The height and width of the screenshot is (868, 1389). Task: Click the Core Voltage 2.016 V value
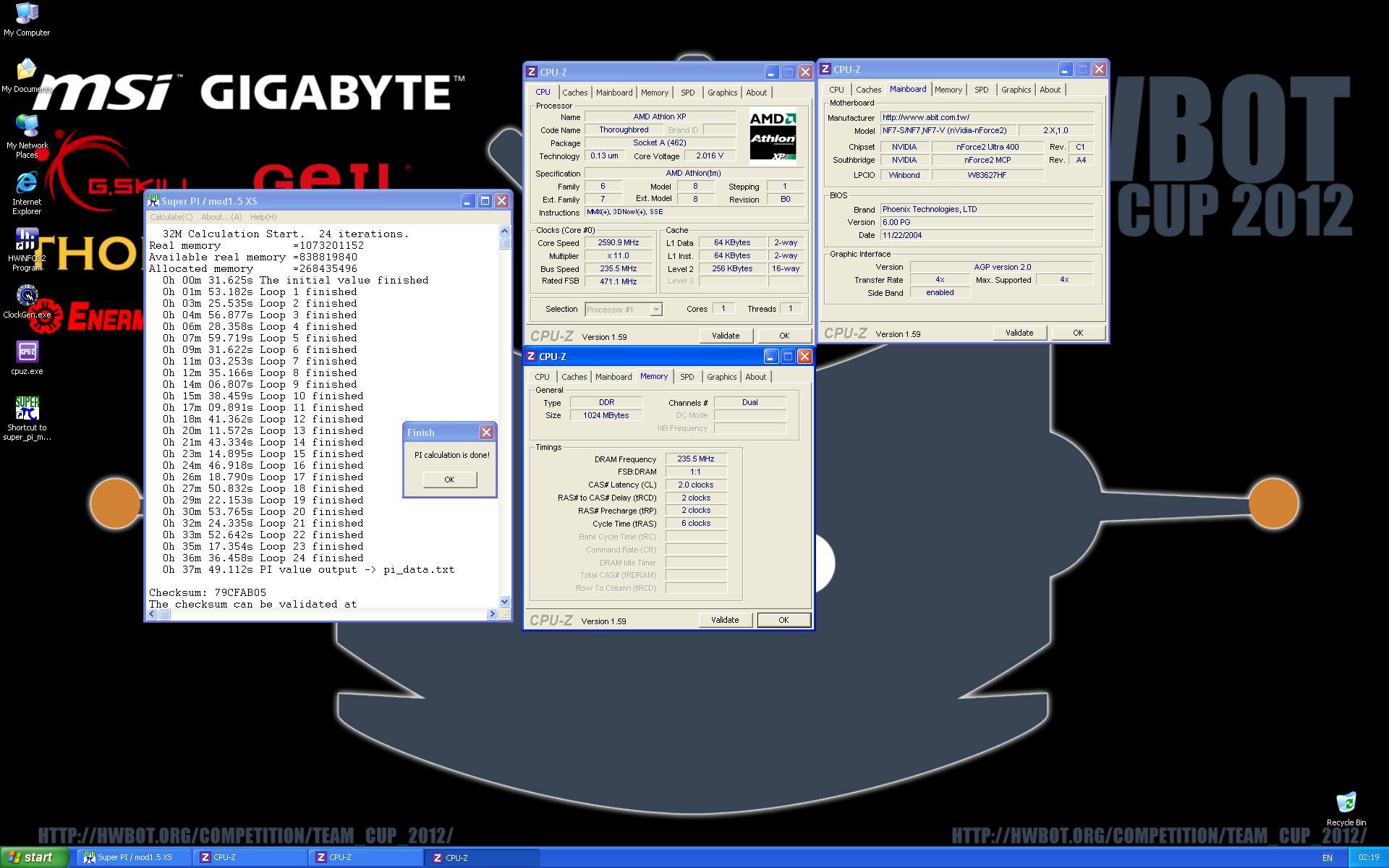(x=710, y=156)
